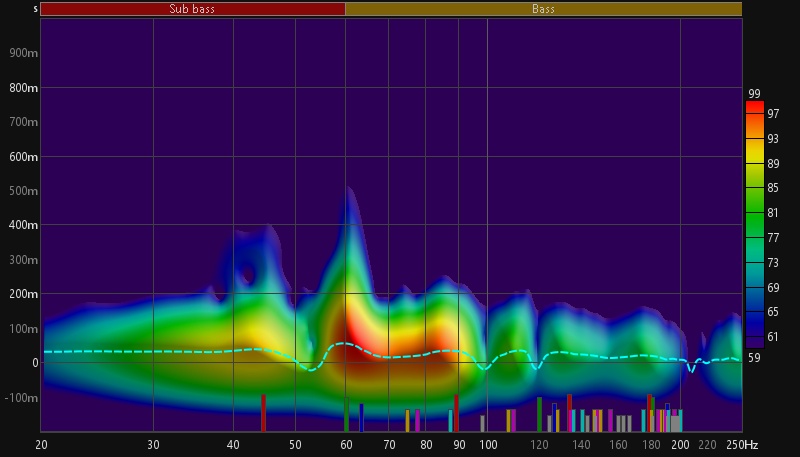Click the gray bar just below 100 Hz
Image resolution: width=800 pixels, height=457 pixels.
pos(482,423)
